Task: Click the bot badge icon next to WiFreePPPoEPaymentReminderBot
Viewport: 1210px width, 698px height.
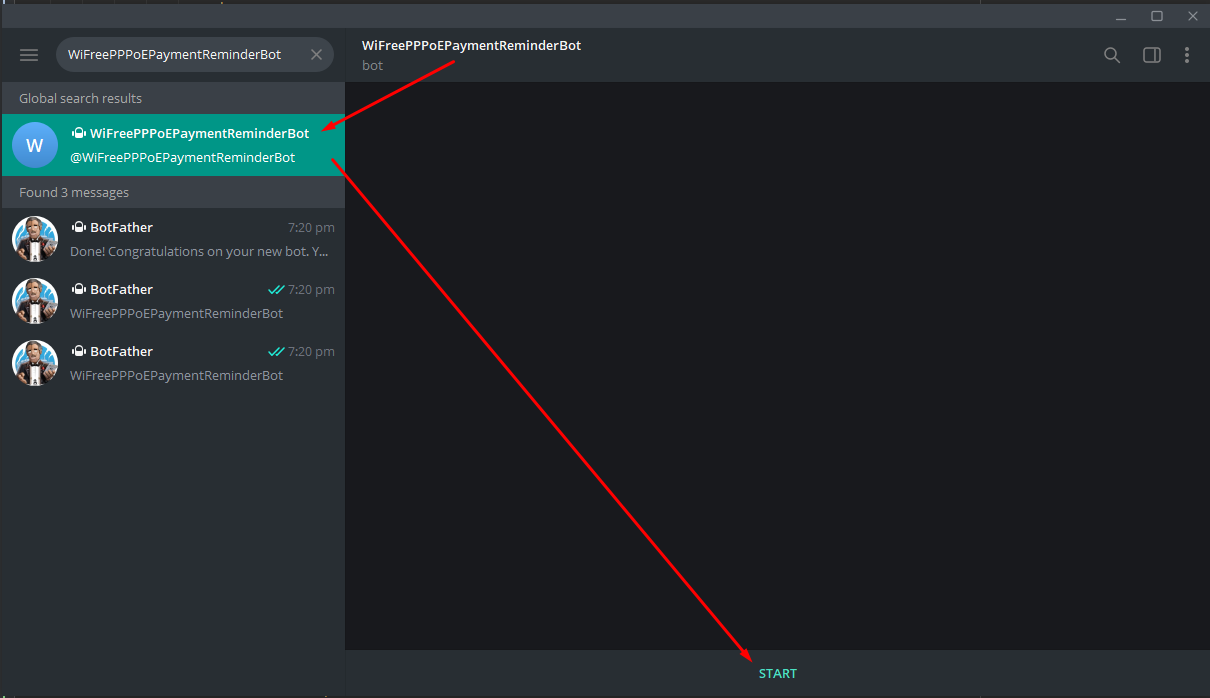Action: [x=78, y=132]
